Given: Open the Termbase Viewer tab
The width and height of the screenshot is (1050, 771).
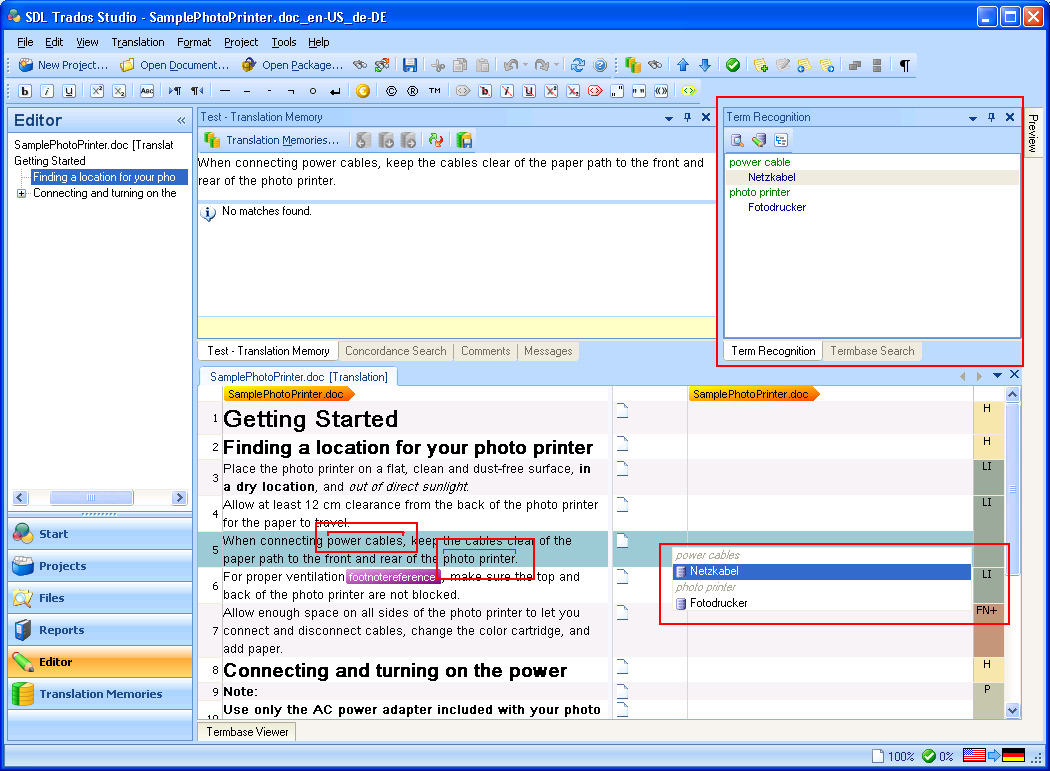Looking at the screenshot, I should [x=247, y=732].
